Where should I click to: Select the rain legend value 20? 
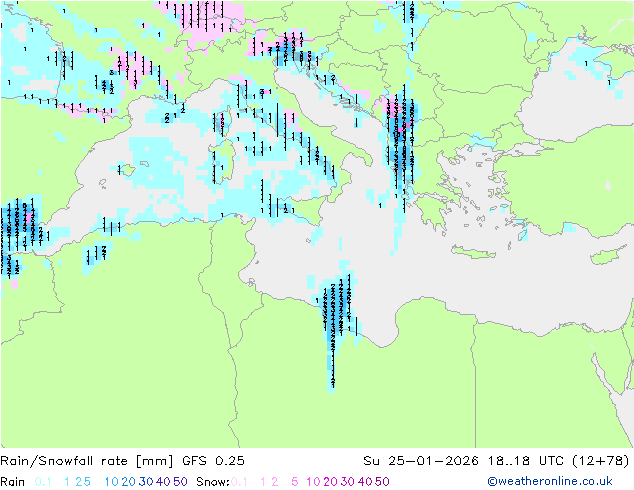click(x=128, y=482)
